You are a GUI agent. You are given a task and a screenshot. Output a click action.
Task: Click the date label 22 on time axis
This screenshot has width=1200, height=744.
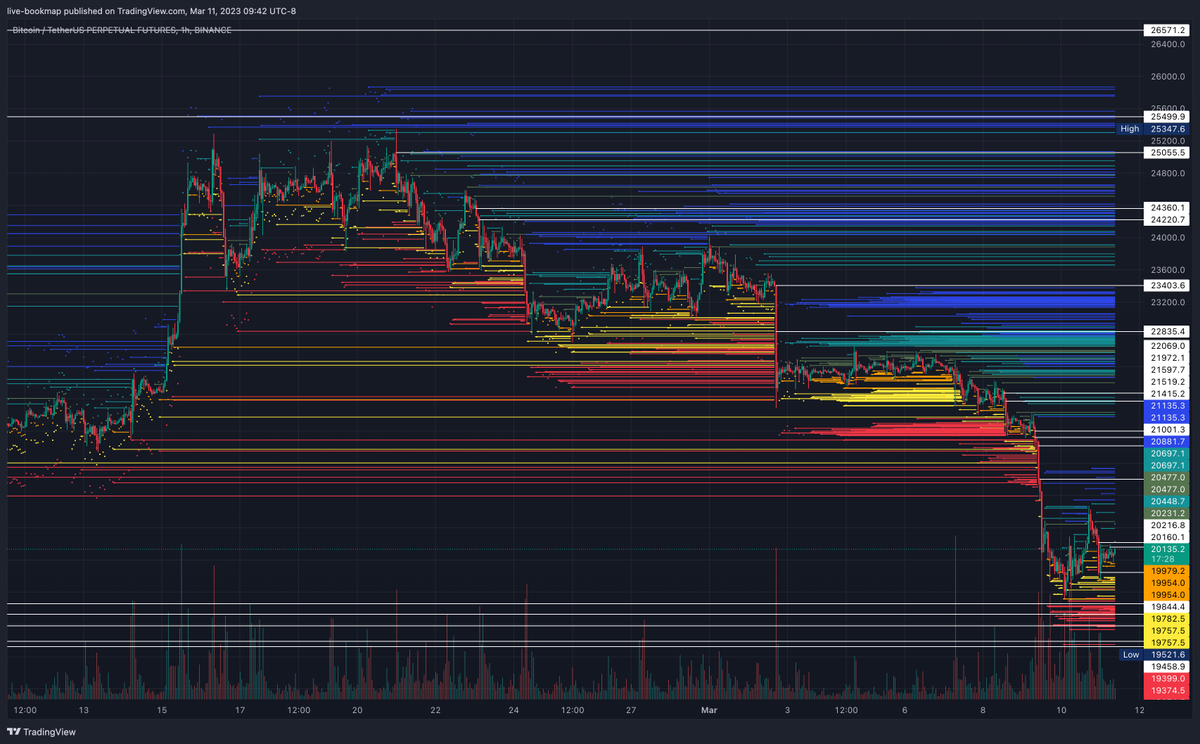pos(435,711)
